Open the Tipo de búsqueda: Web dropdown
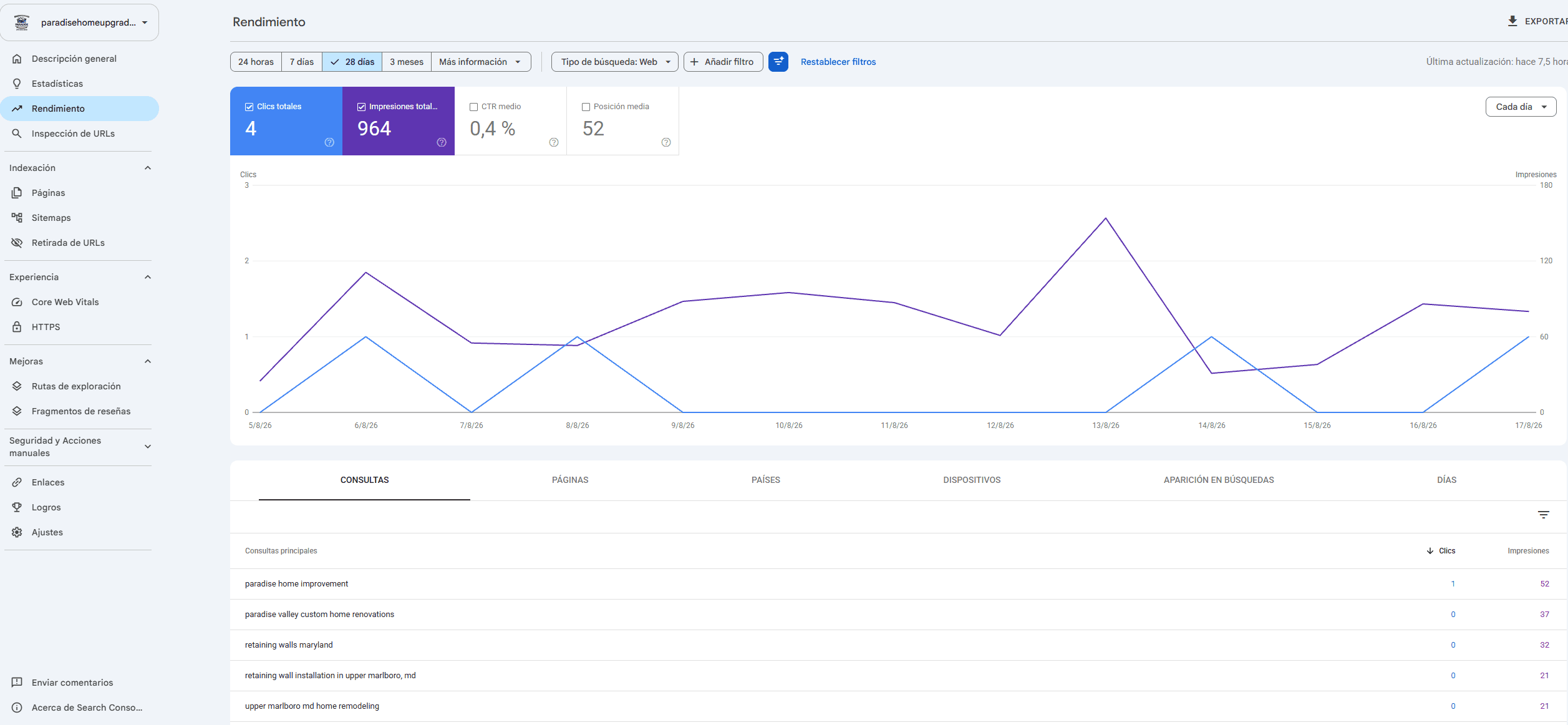1568x725 pixels. pos(615,62)
